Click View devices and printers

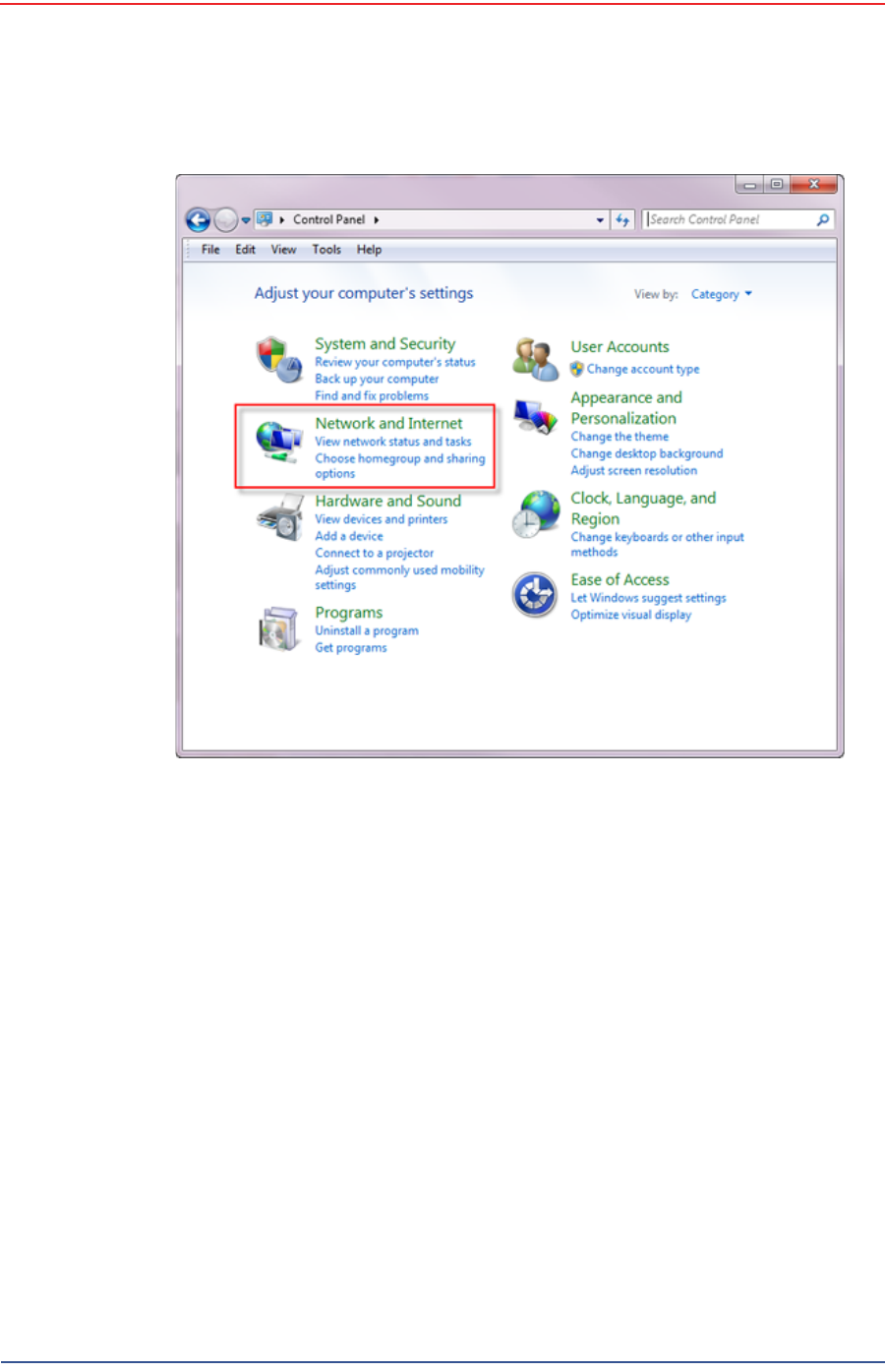tap(381, 519)
